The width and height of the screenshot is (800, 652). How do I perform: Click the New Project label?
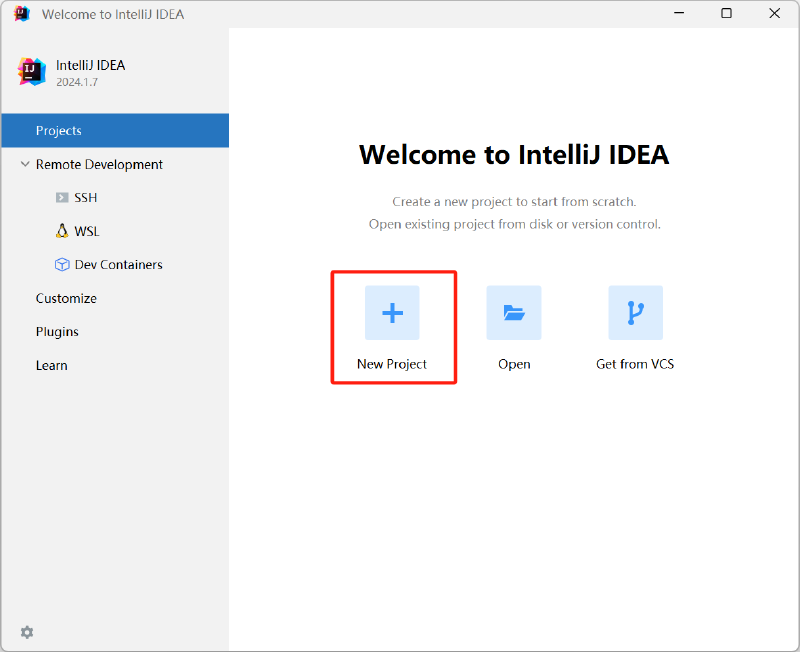point(392,364)
